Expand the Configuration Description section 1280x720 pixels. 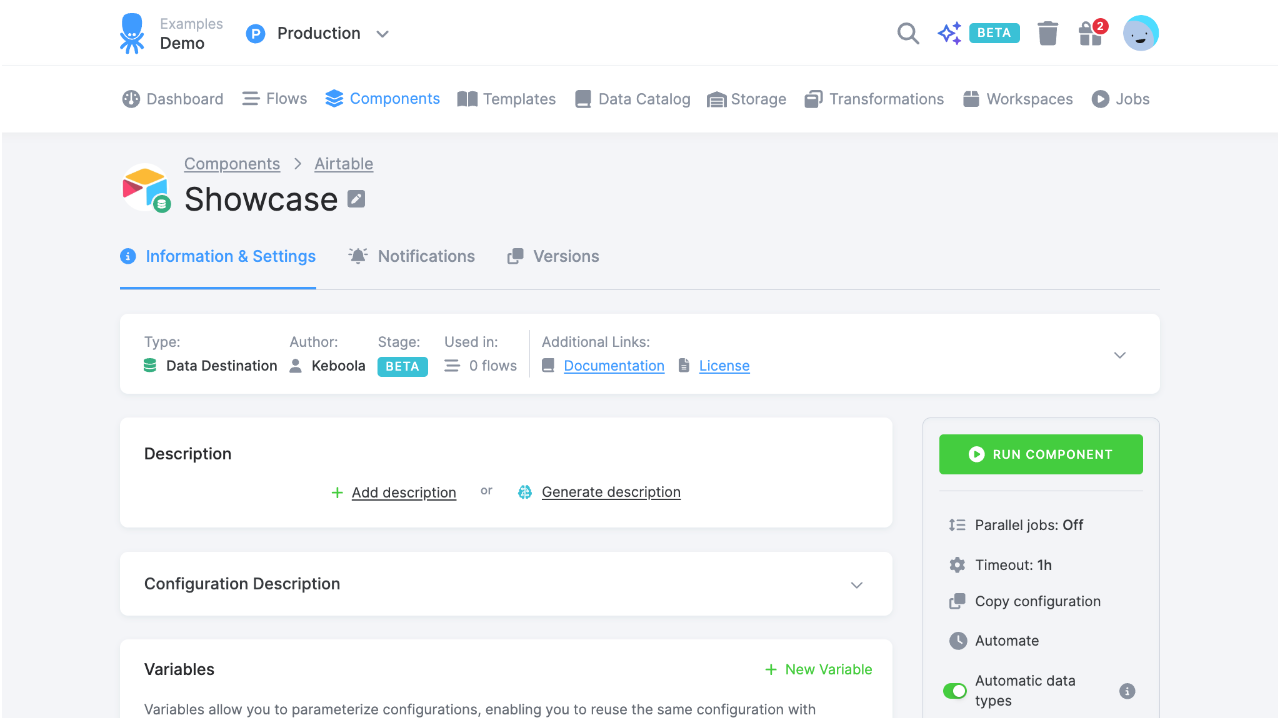coord(857,584)
